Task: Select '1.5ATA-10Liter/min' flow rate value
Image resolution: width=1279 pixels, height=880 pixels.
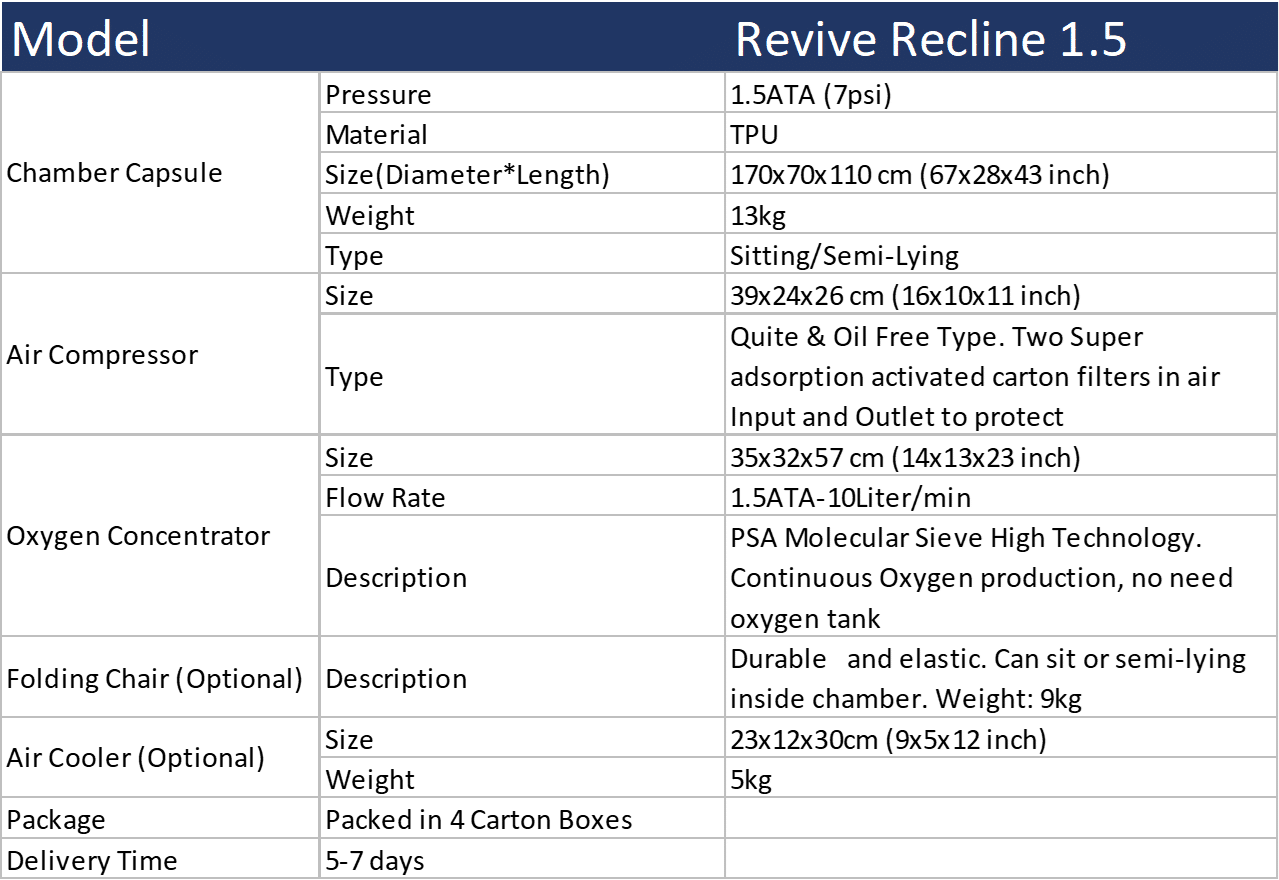Action: click(x=850, y=498)
